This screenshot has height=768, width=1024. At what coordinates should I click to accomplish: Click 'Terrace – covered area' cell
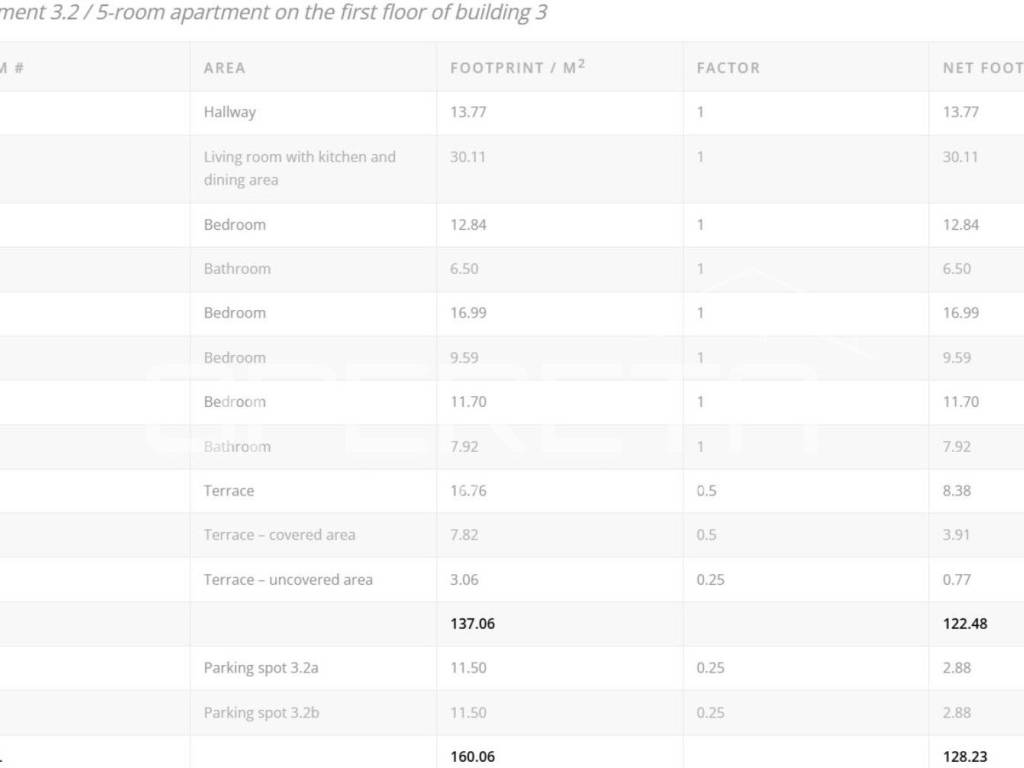coord(279,535)
